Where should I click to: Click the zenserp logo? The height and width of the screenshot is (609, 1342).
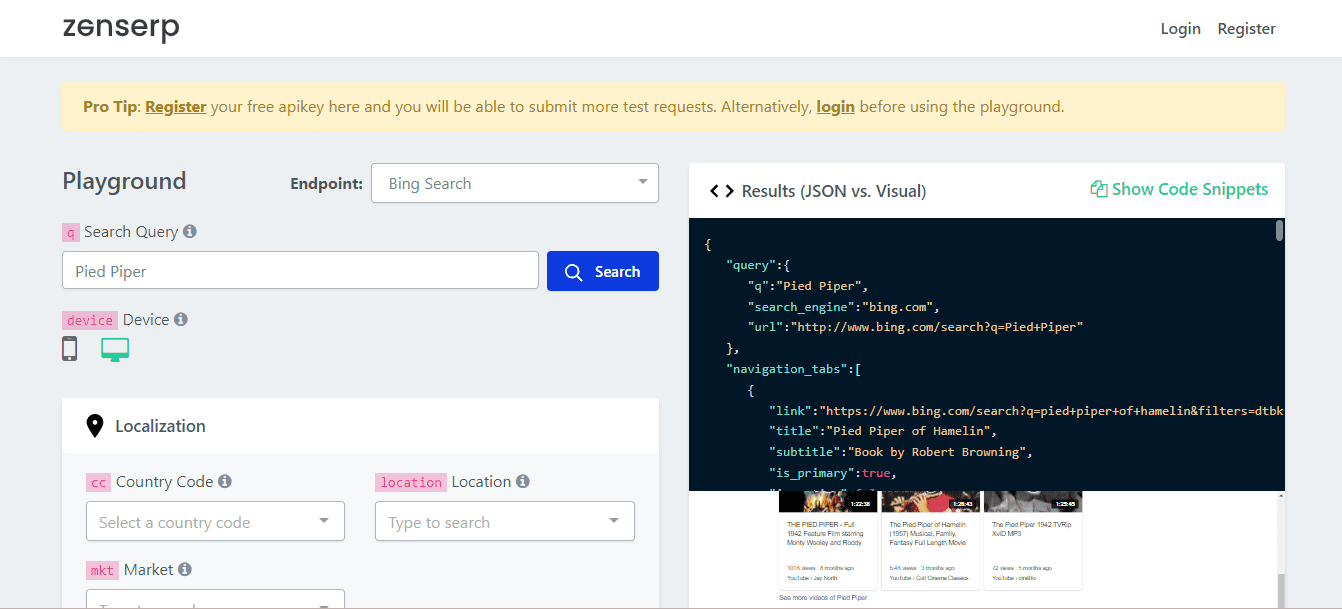coord(121,27)
